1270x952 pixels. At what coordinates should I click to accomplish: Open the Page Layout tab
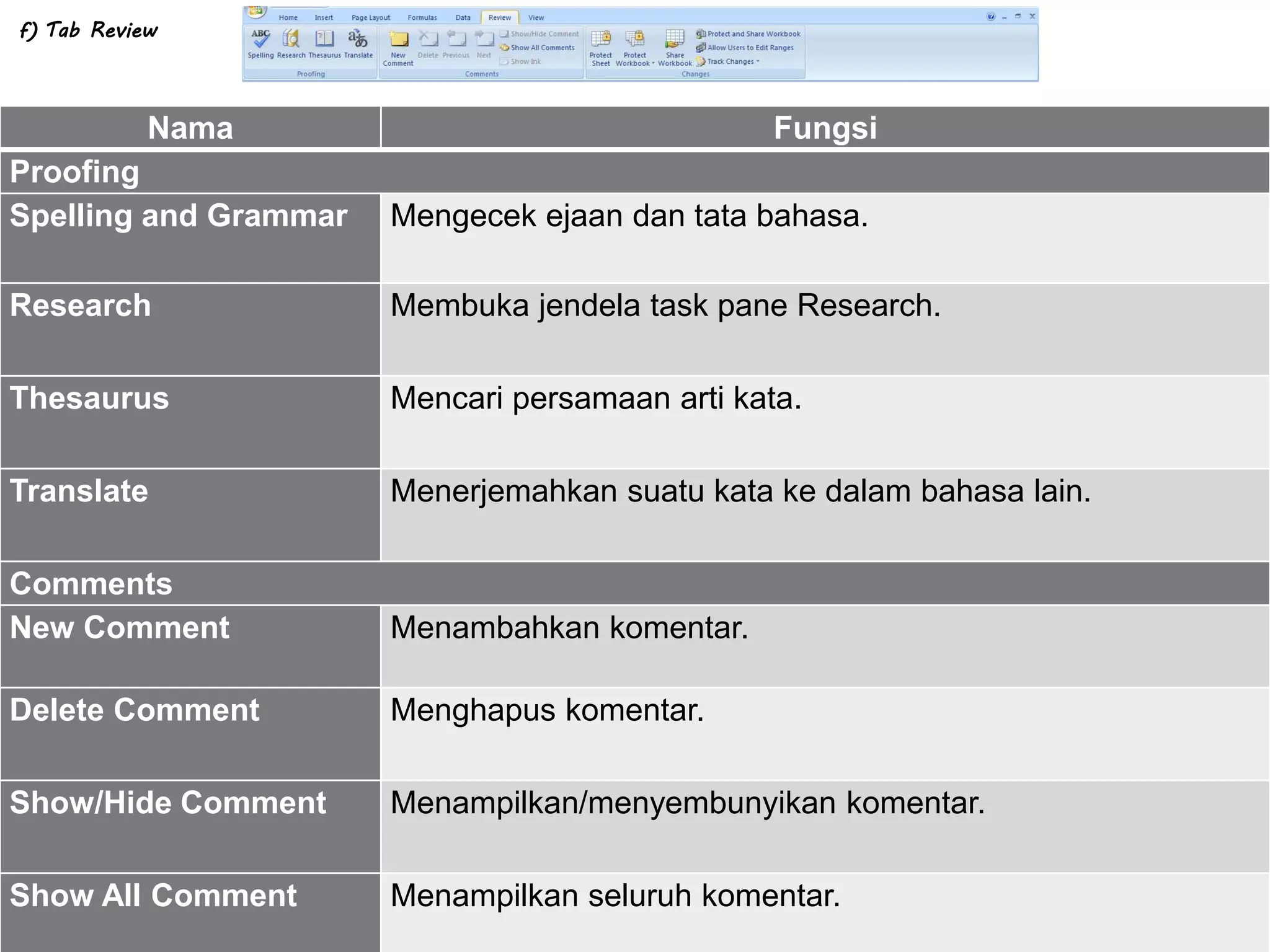371,17
